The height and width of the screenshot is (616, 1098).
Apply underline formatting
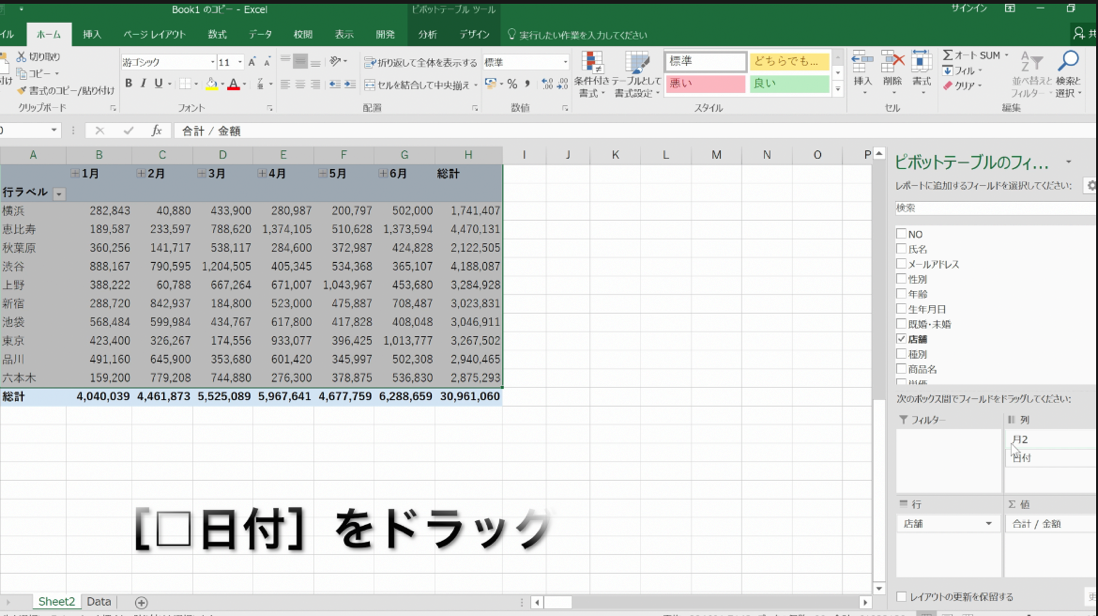158,84
